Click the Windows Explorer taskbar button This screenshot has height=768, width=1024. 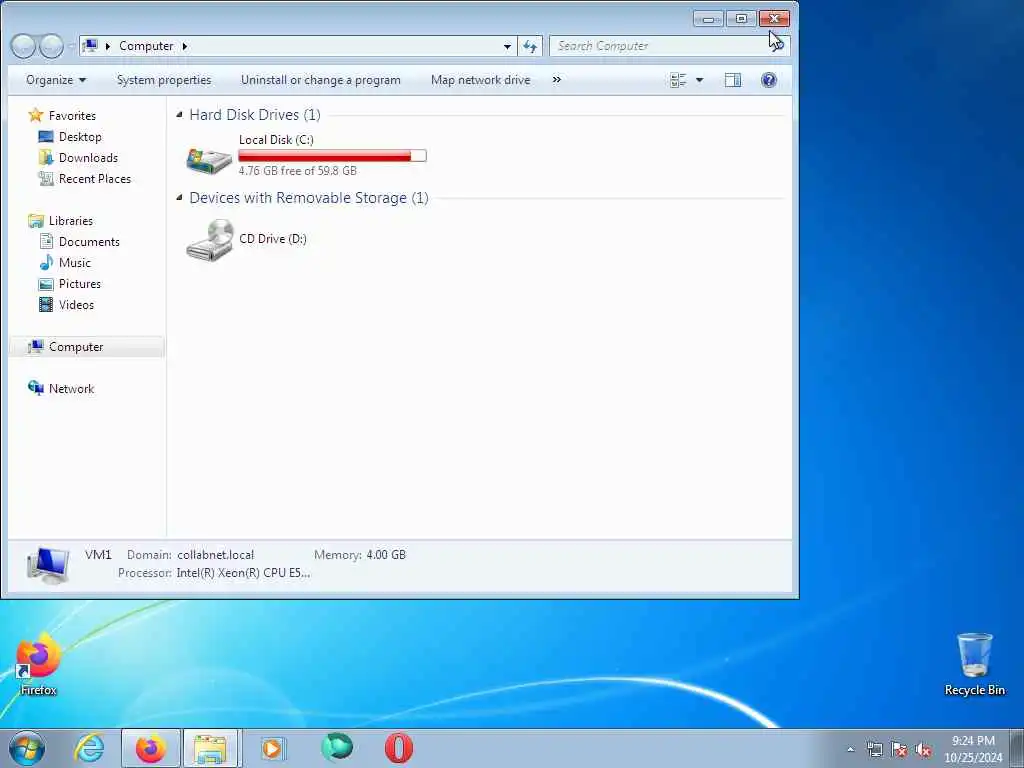(212, 748)
